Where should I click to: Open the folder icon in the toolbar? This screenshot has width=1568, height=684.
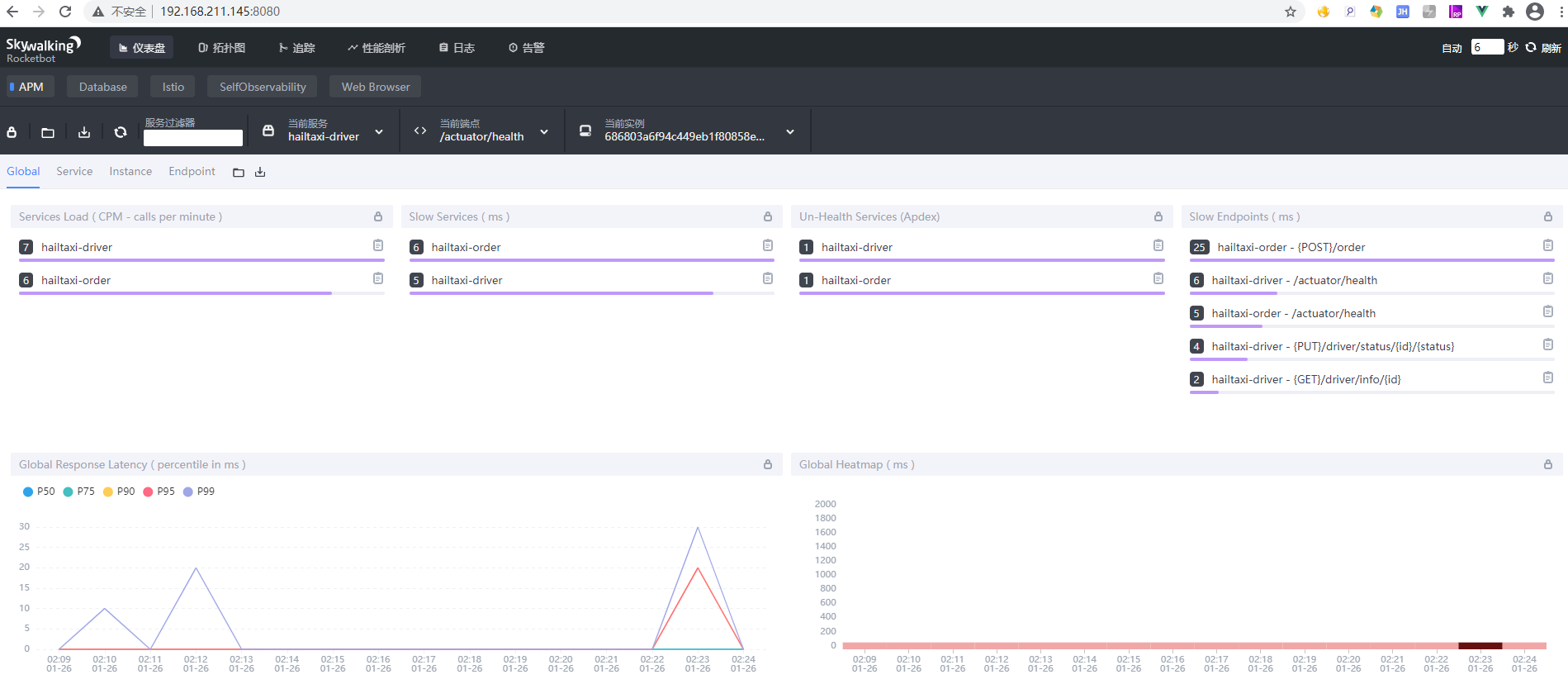click(x=48, y=132)
